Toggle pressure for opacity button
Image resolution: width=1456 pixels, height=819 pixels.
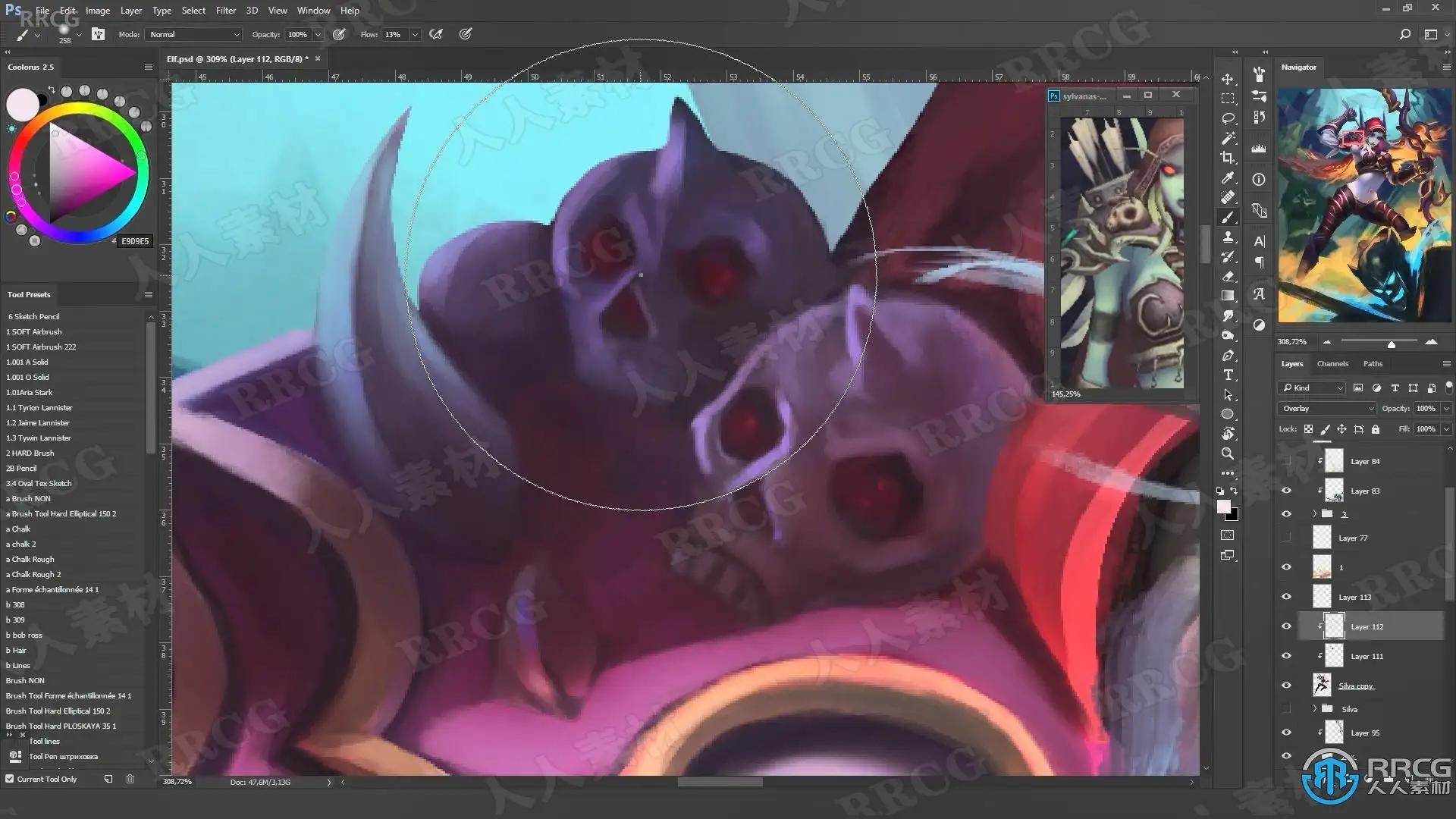[x=339, y=34]
